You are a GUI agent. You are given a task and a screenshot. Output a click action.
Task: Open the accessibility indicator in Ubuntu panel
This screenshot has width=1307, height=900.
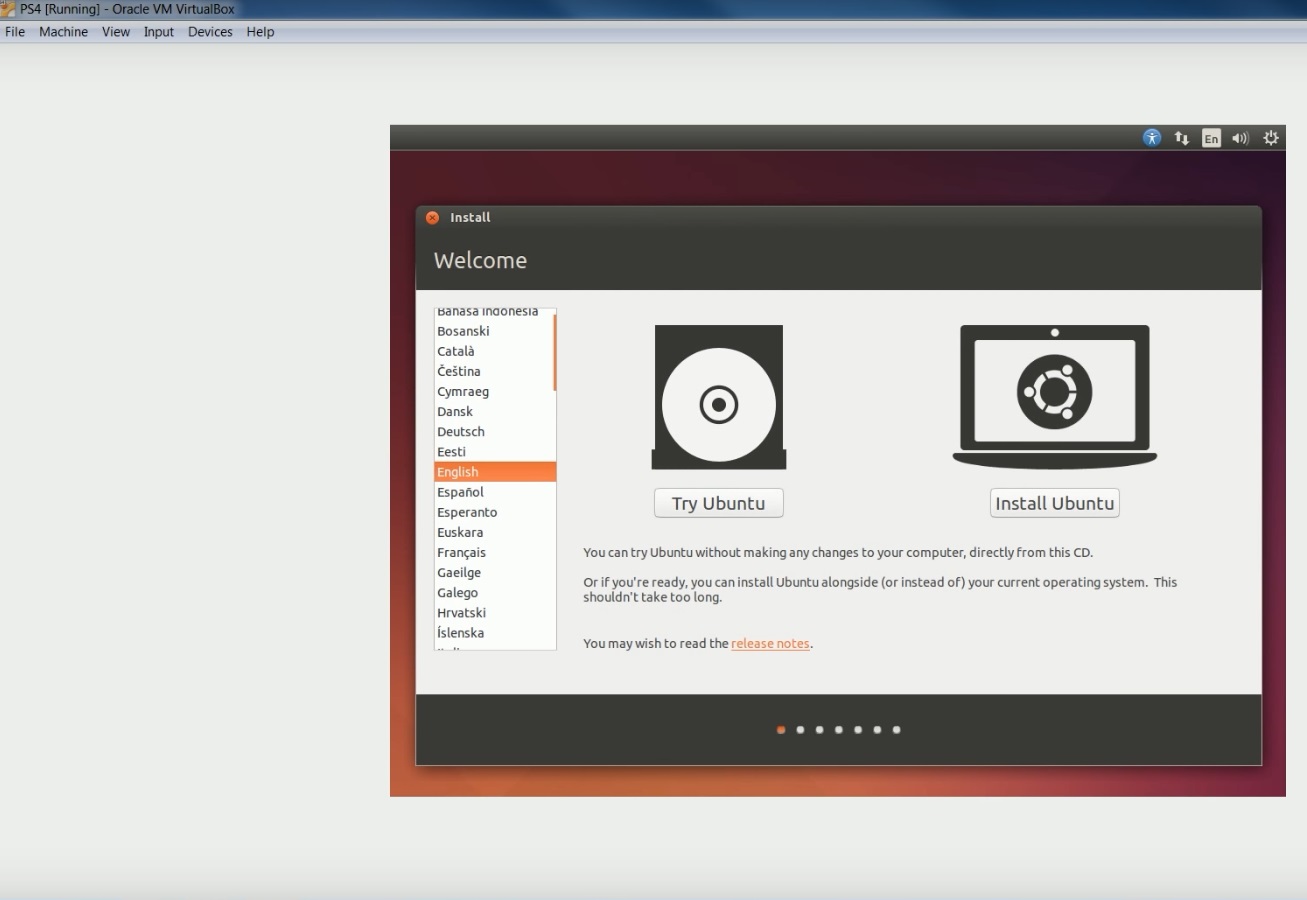[1152, 138]
